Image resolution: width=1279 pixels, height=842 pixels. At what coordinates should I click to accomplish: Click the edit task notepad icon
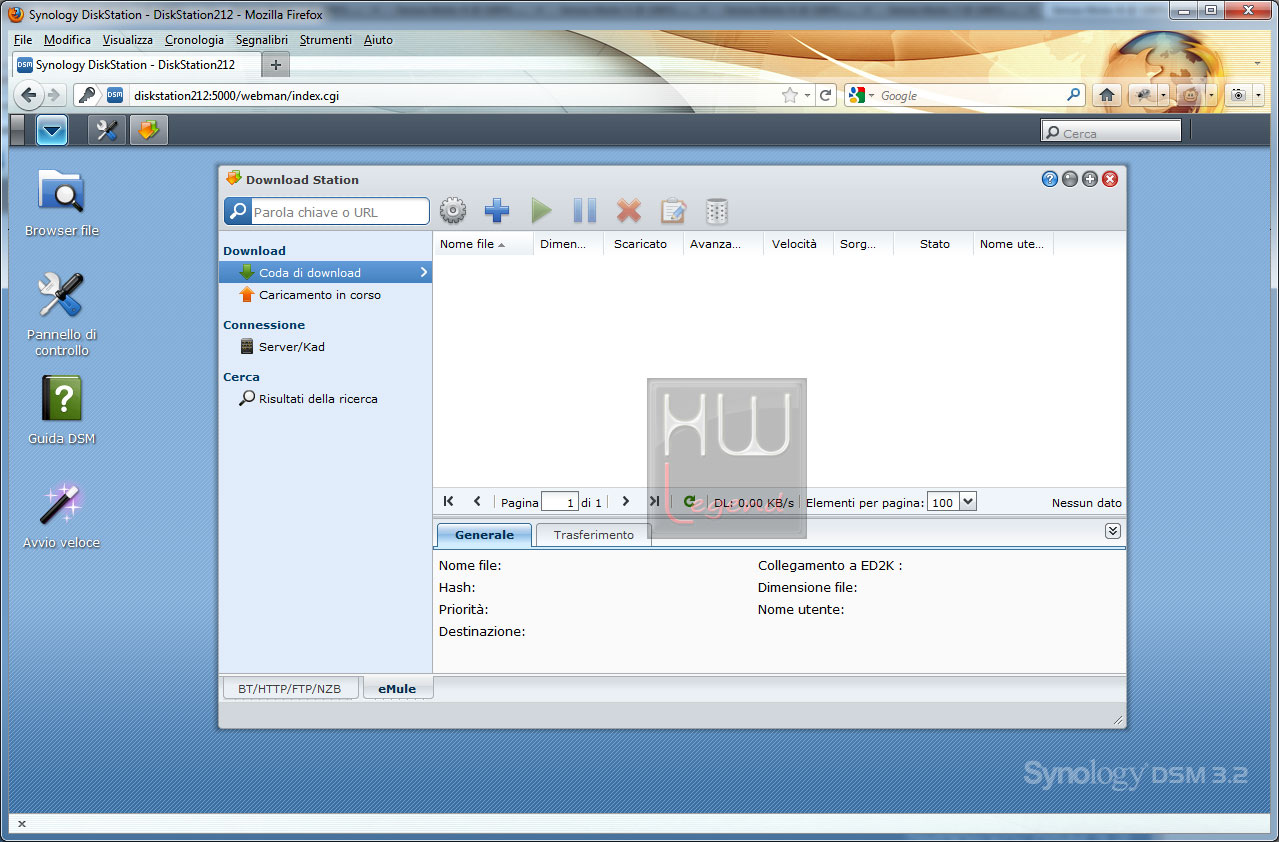(x=673, y=211)
